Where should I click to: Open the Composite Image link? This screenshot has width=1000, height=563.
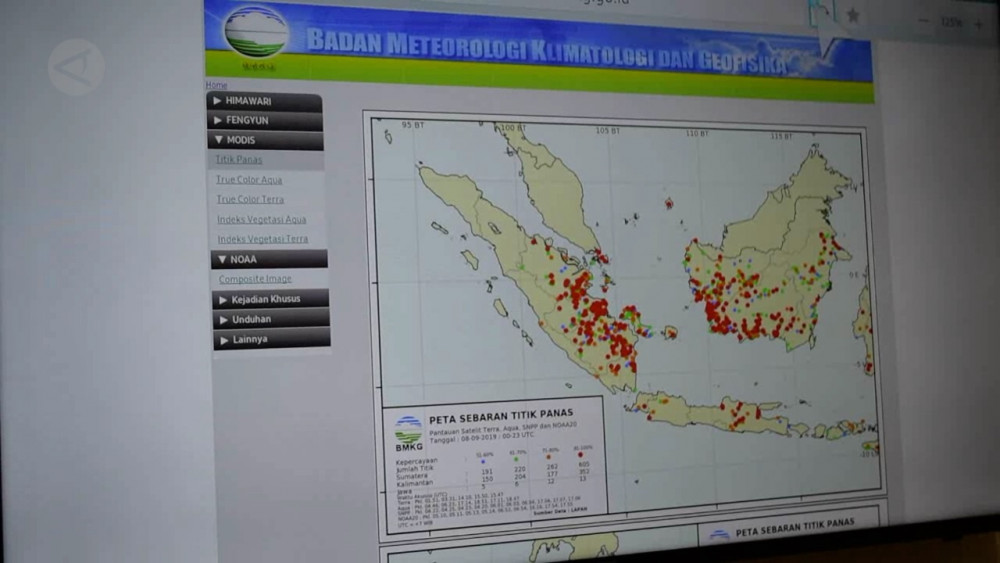(x=255, y=279)
